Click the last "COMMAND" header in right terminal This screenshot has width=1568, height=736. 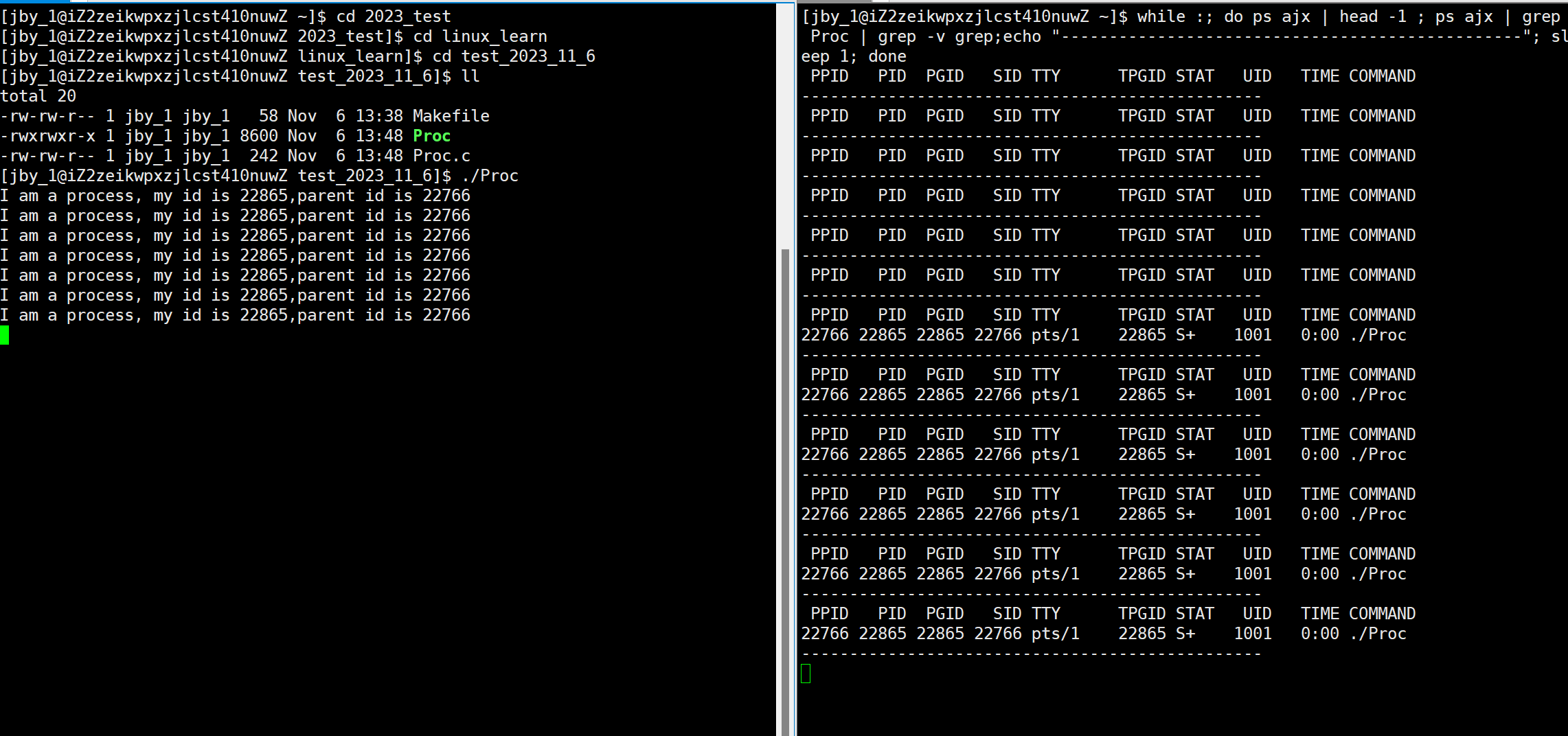pos(1383,614)
